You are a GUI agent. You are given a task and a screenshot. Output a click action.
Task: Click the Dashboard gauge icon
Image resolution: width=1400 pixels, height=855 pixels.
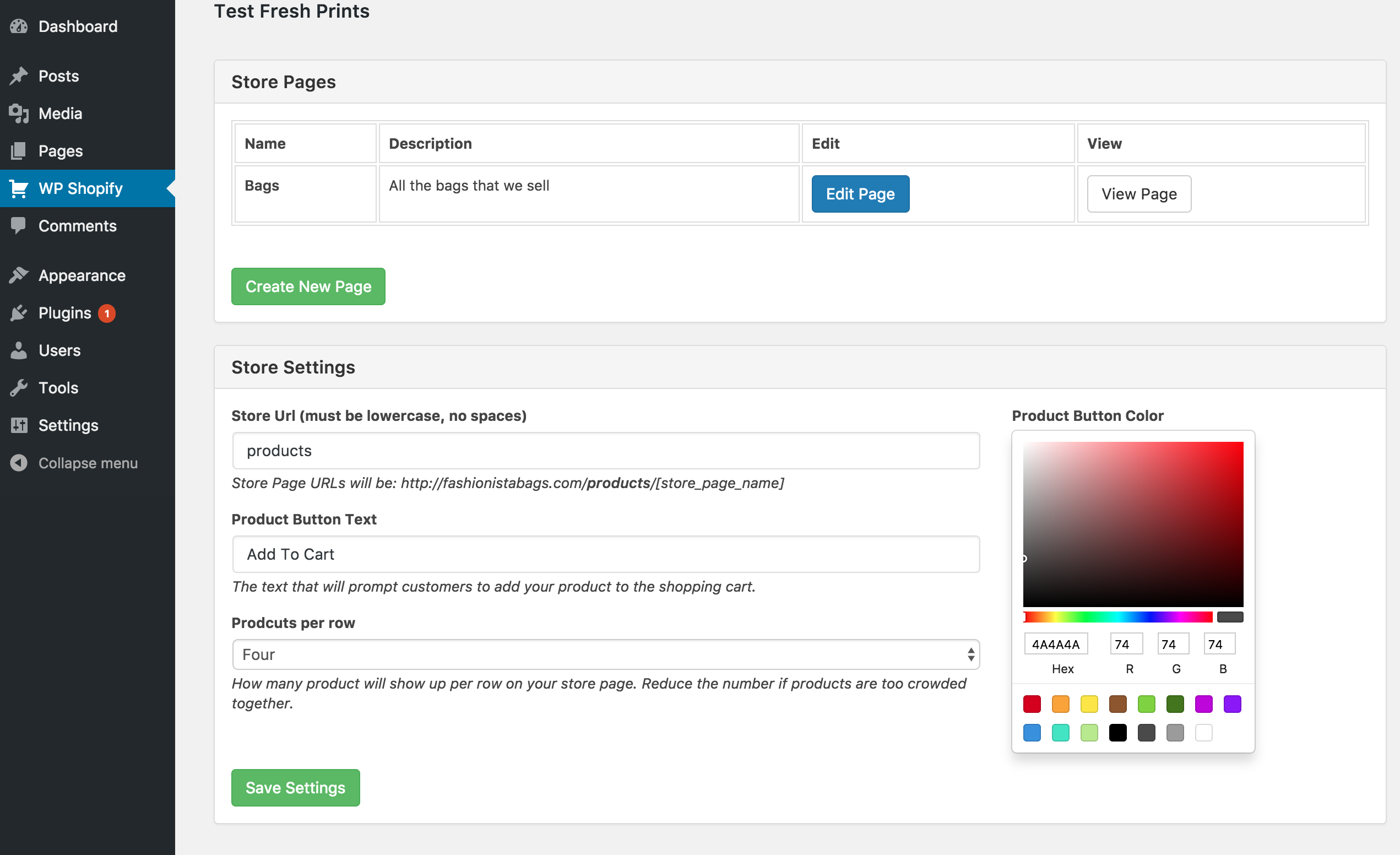tap(19, 26)
